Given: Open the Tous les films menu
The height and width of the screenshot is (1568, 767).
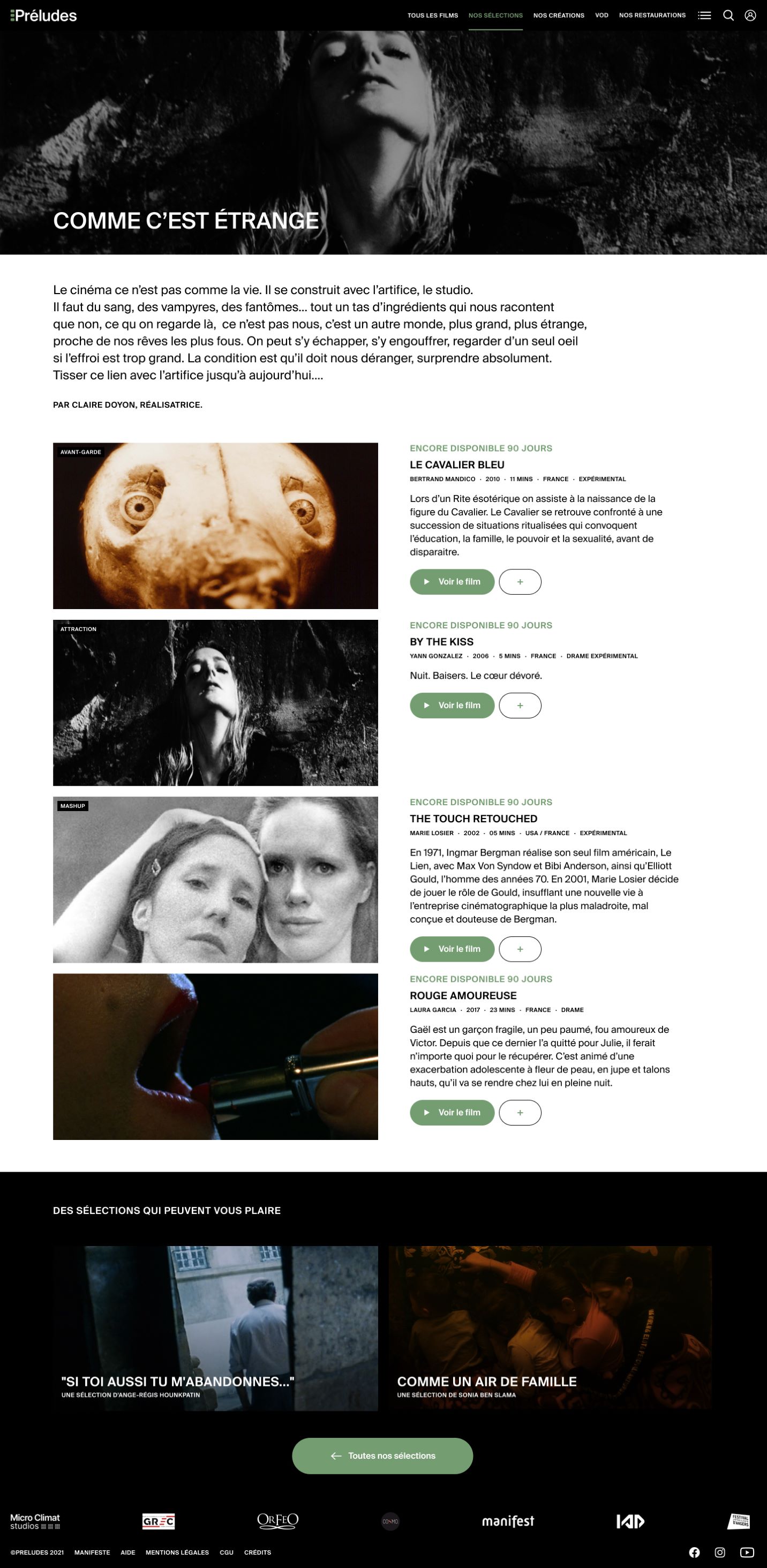Looking at the screenshot, I should click(433, 15).
